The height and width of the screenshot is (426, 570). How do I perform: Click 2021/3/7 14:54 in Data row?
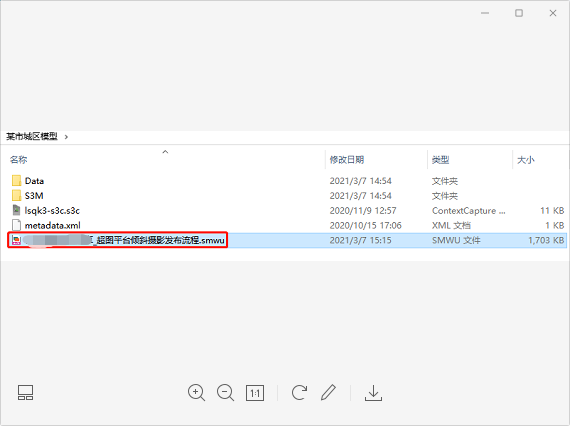(360, 181)
